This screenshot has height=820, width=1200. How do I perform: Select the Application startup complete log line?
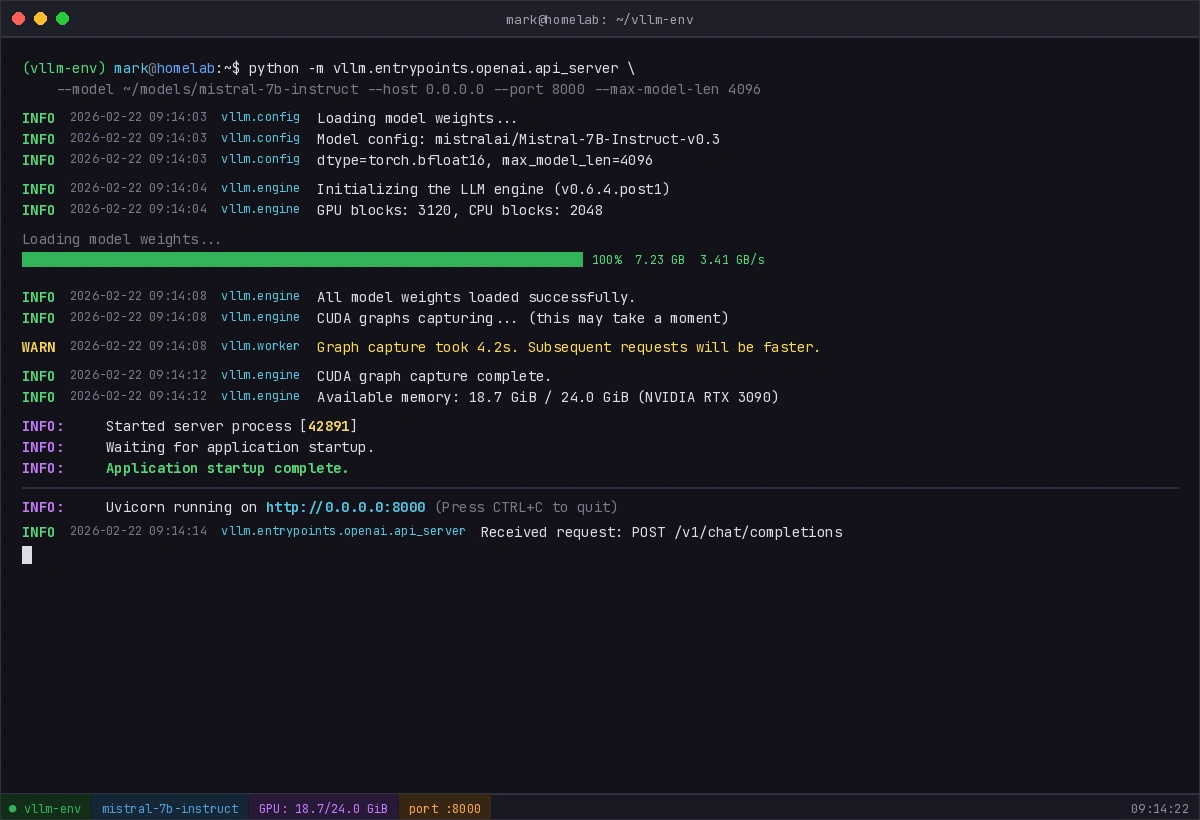tap(227, 468)
